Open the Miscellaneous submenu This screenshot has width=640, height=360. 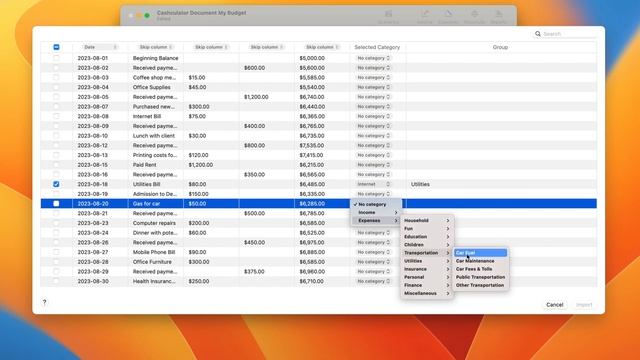[427, 293]
